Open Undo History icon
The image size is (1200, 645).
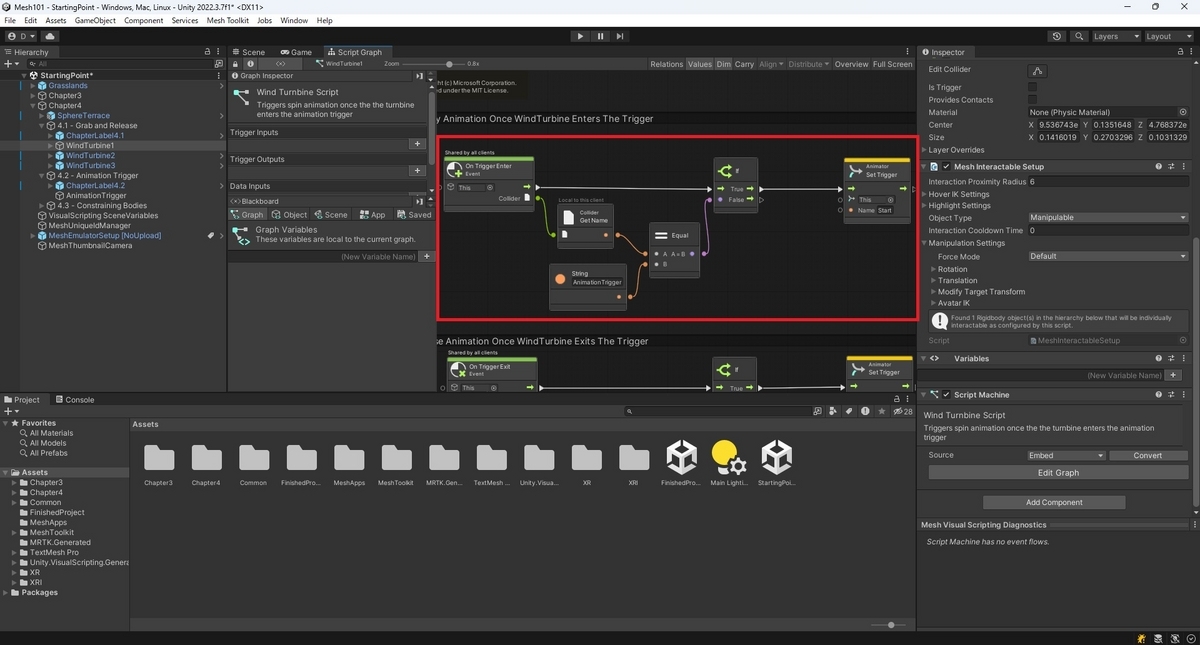pos(1058,36)
